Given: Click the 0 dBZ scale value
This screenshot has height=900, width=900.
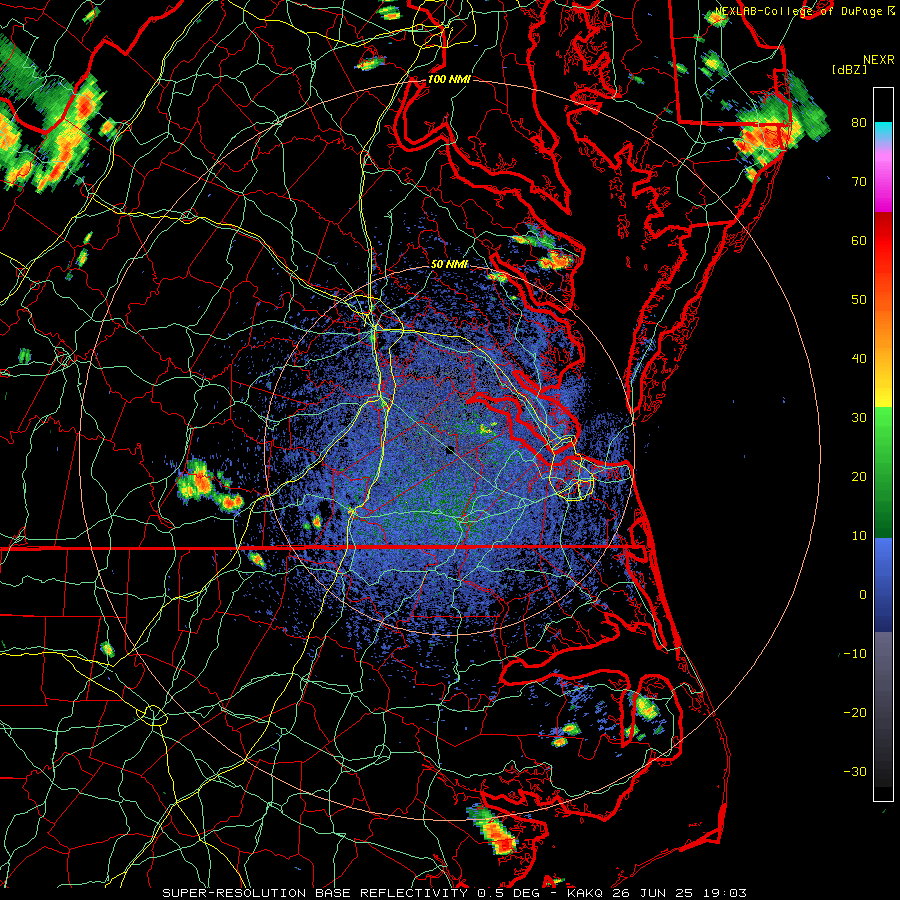Looking at the screenshot, I should (863, 595).
